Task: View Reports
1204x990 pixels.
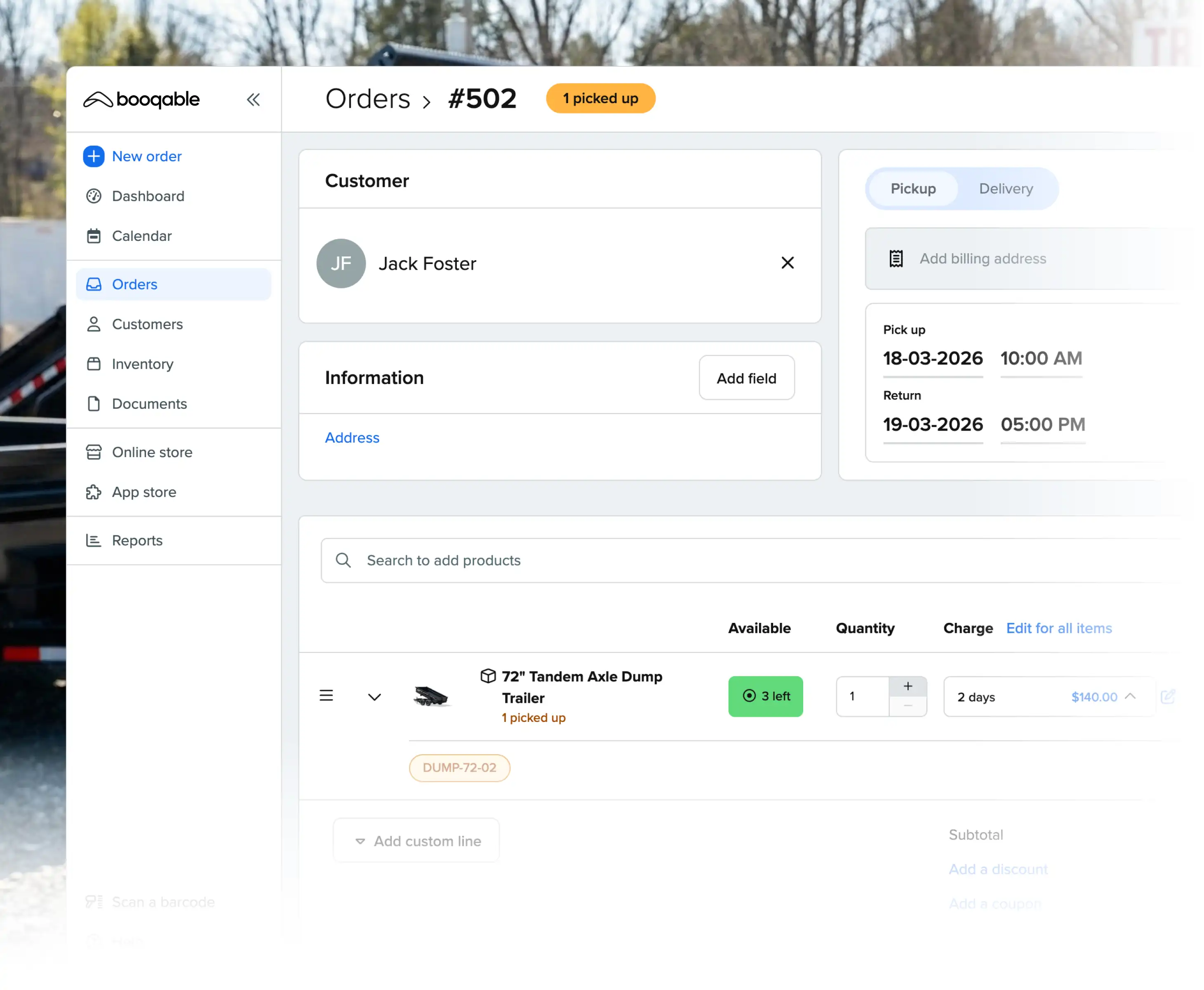Action: coord(137,540)
